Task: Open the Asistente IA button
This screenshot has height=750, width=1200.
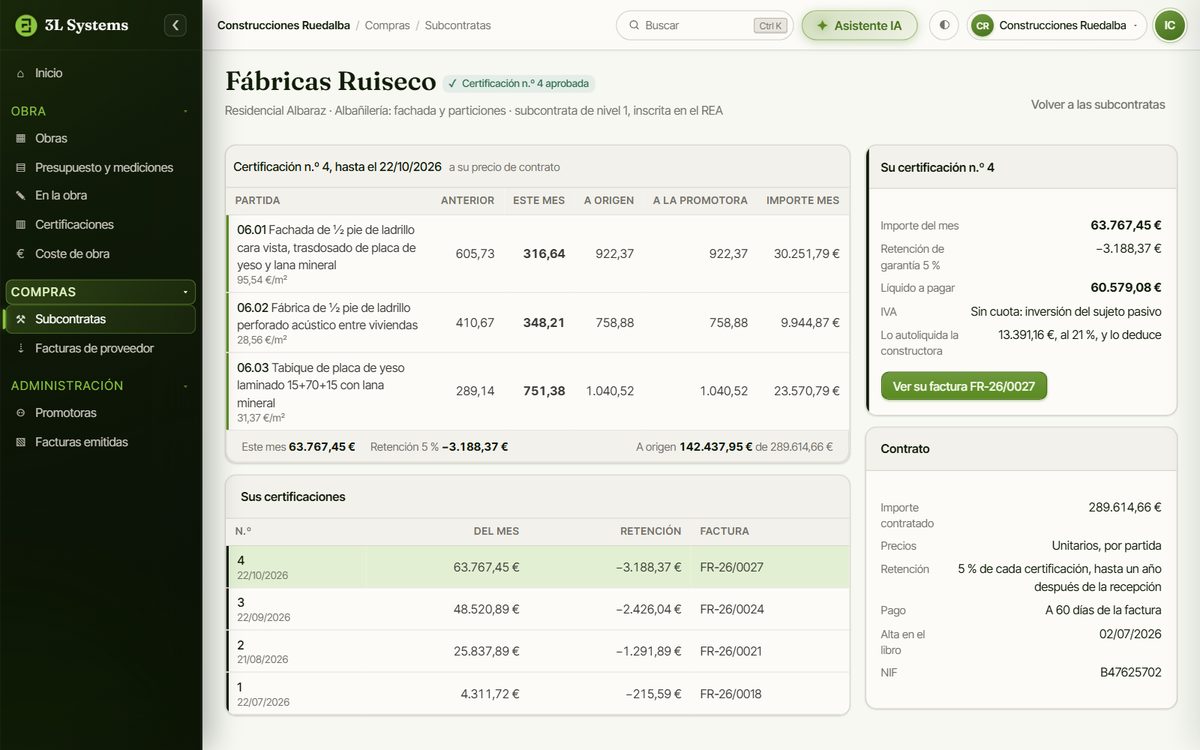Action: pyautogui.click(x=859, y=25)
